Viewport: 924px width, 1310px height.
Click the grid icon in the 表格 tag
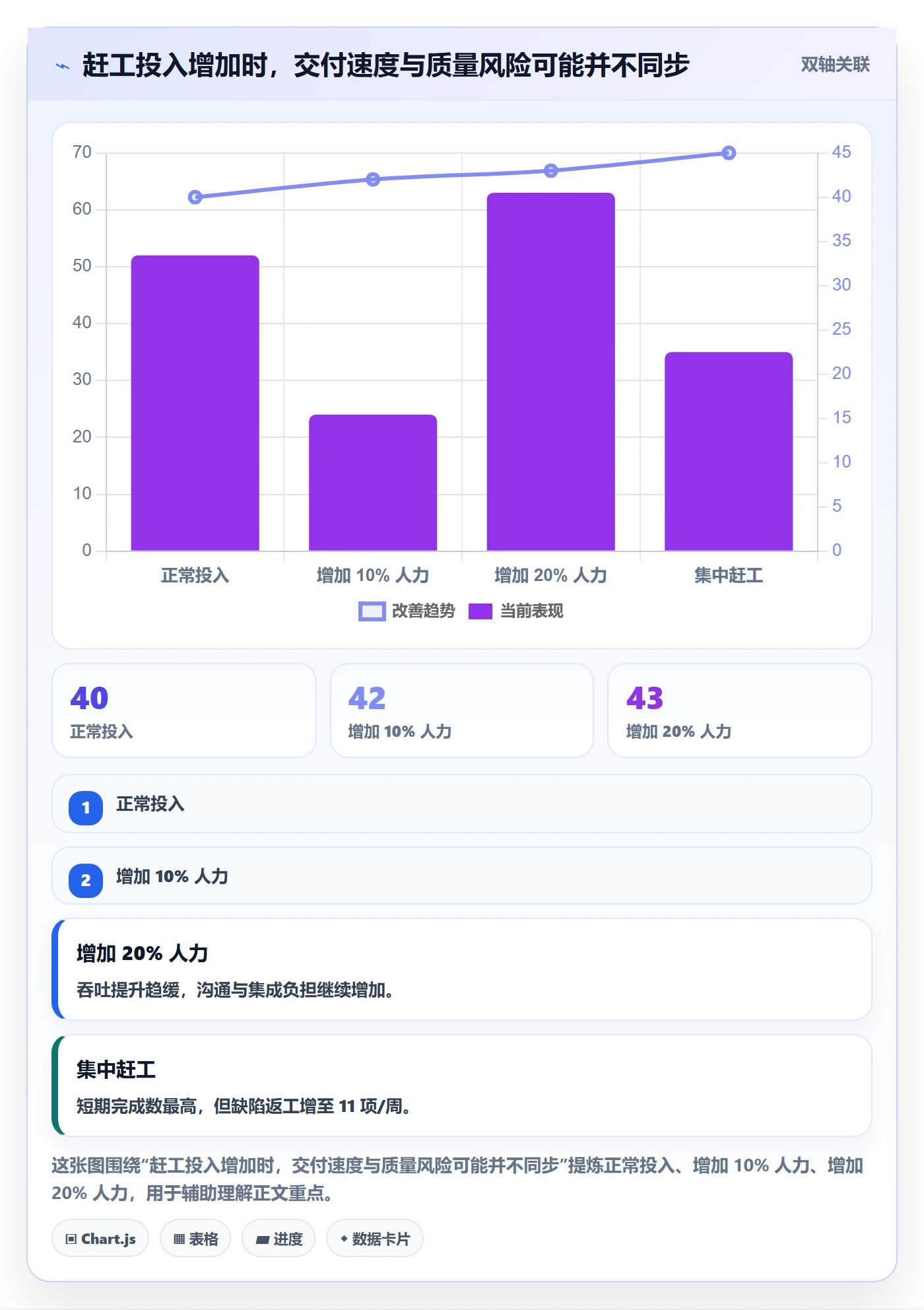pos(180,1239)
